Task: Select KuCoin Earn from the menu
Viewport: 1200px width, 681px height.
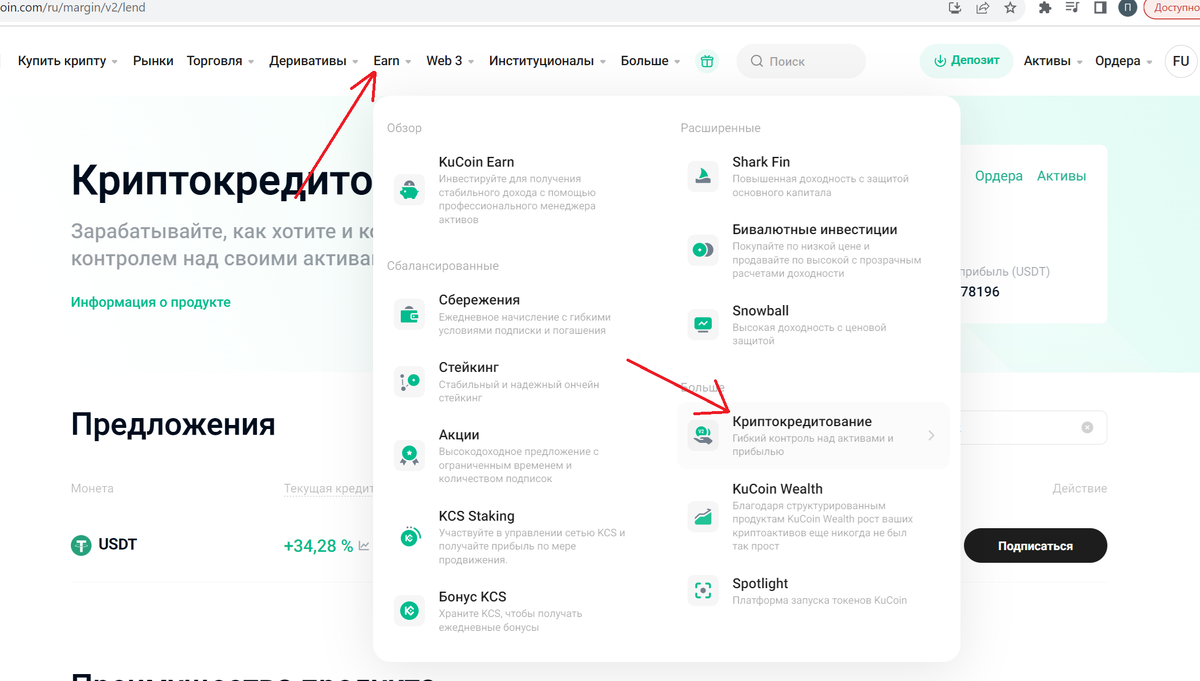Action: coord(476,162)
